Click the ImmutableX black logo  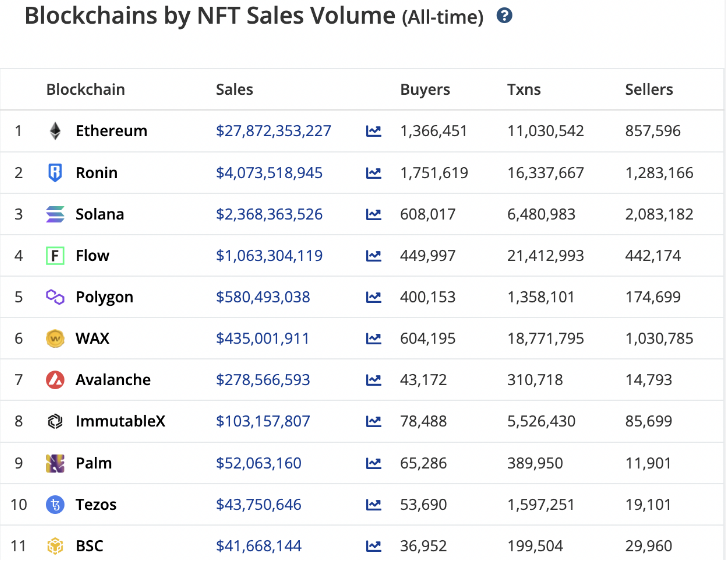(55, 421)
